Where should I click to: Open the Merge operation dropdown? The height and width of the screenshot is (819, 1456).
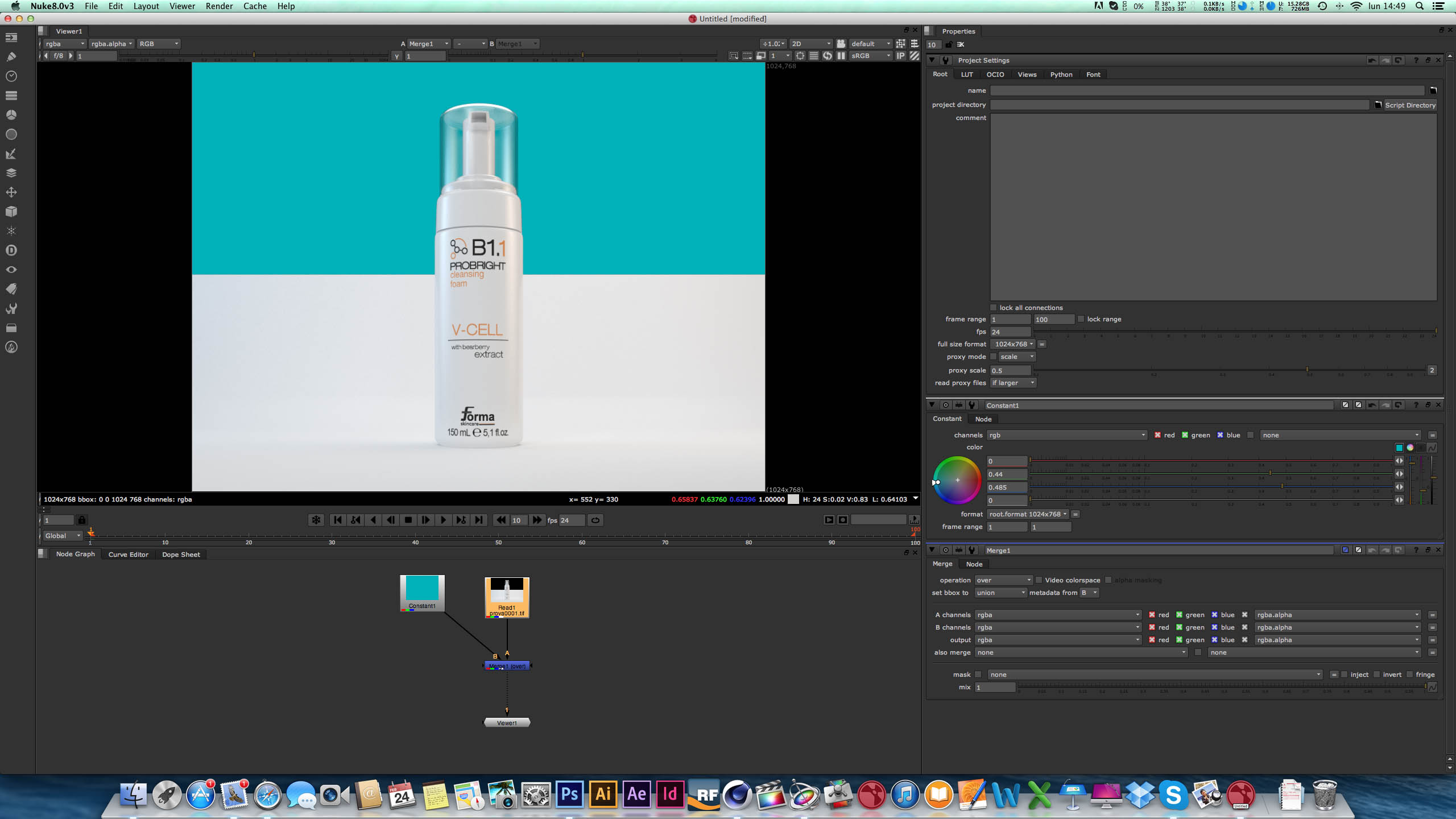click(1003, 580)
